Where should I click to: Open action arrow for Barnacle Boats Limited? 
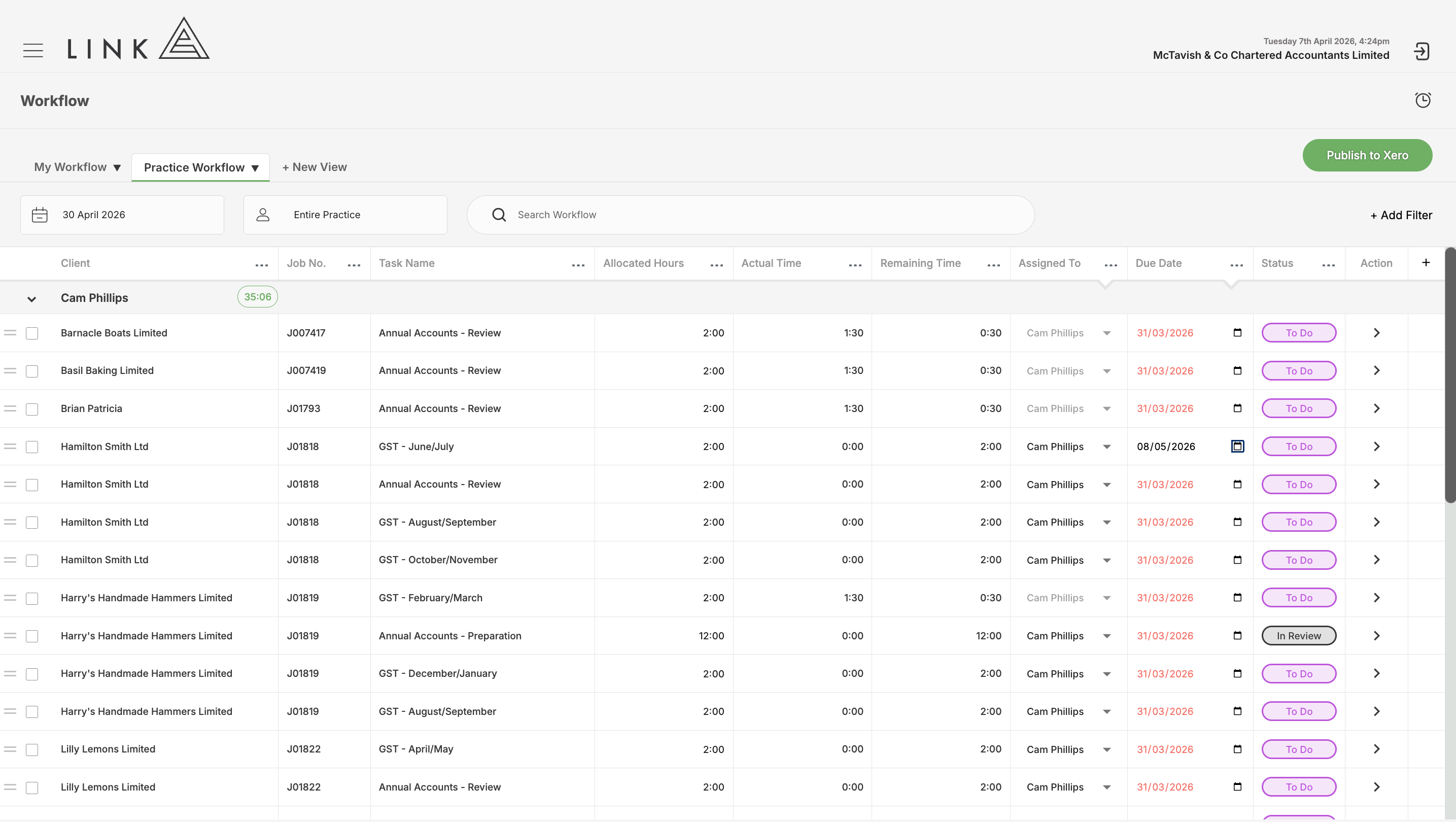pos(1377,333)
